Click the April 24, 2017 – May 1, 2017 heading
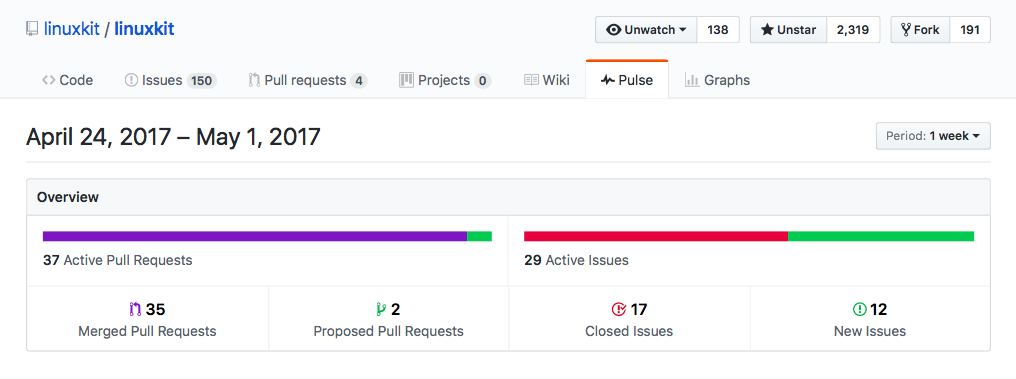This screenshot has height=379, width=1016. (x=173, y=137)
